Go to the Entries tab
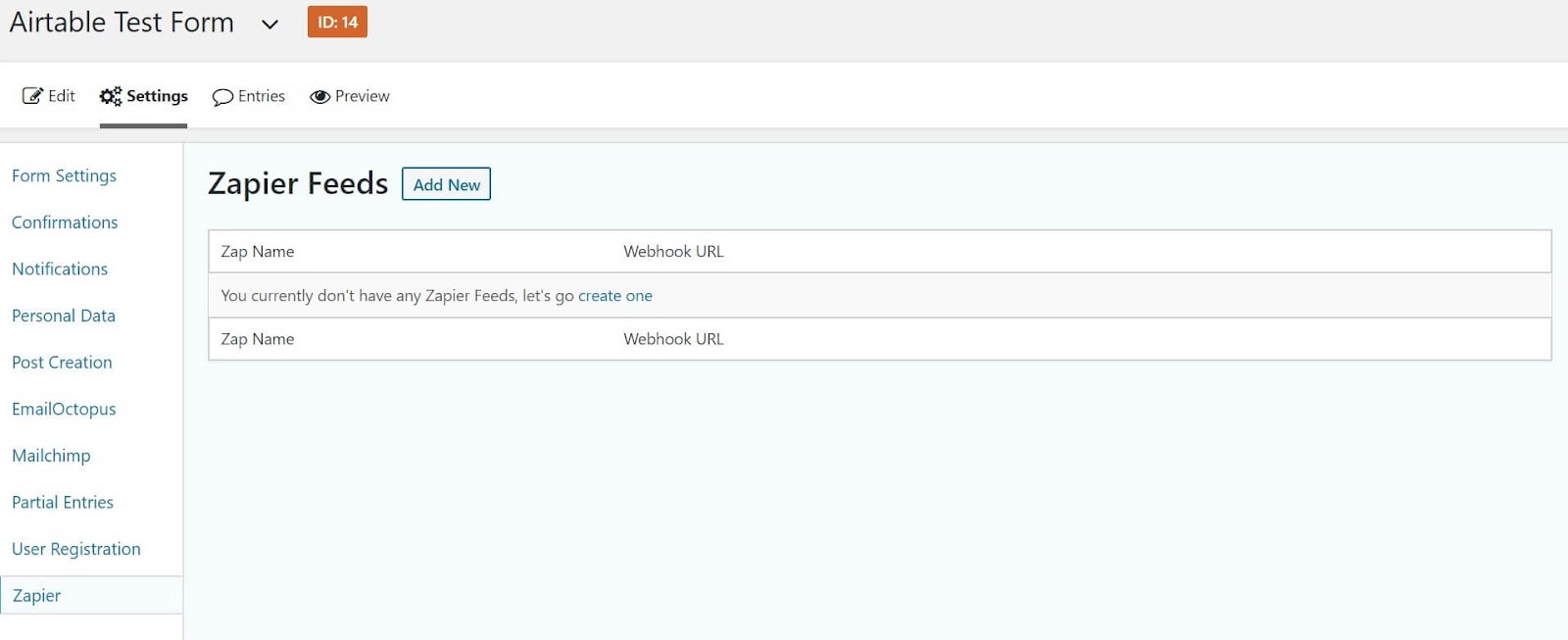 [249, 96]
